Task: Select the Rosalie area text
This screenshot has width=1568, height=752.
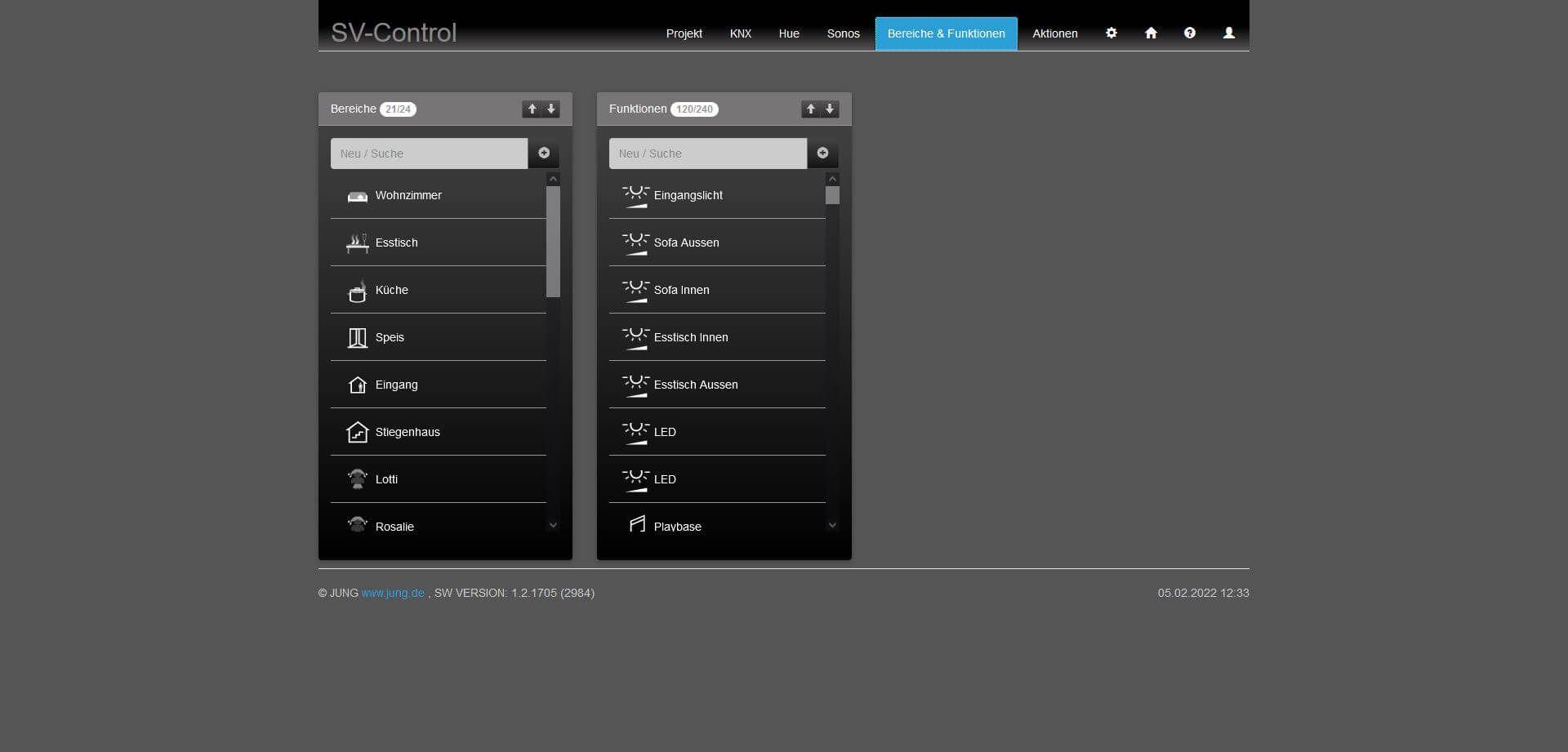Action: tap(394, 527)
